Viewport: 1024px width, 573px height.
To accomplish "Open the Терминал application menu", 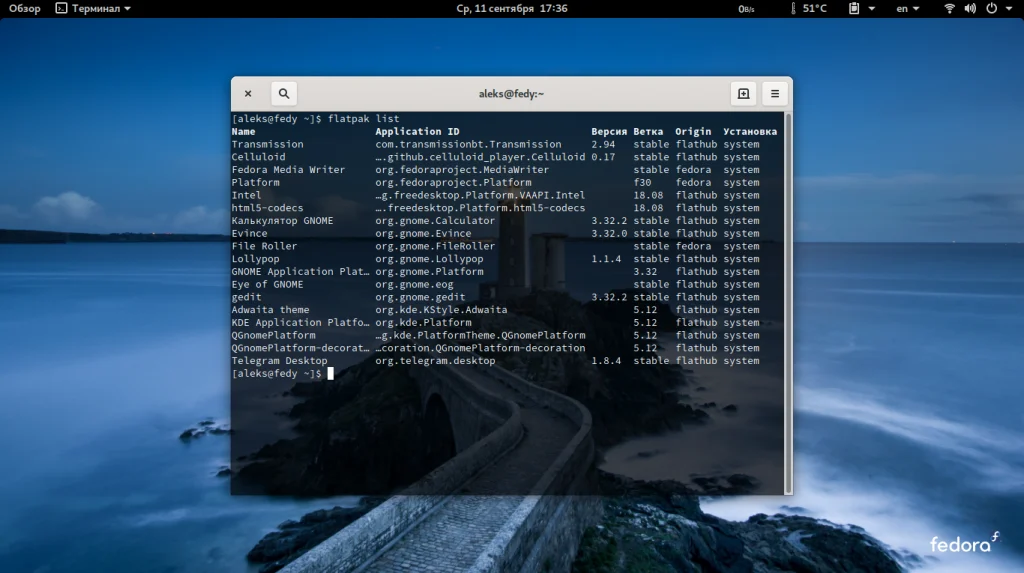I will (93, 8).
